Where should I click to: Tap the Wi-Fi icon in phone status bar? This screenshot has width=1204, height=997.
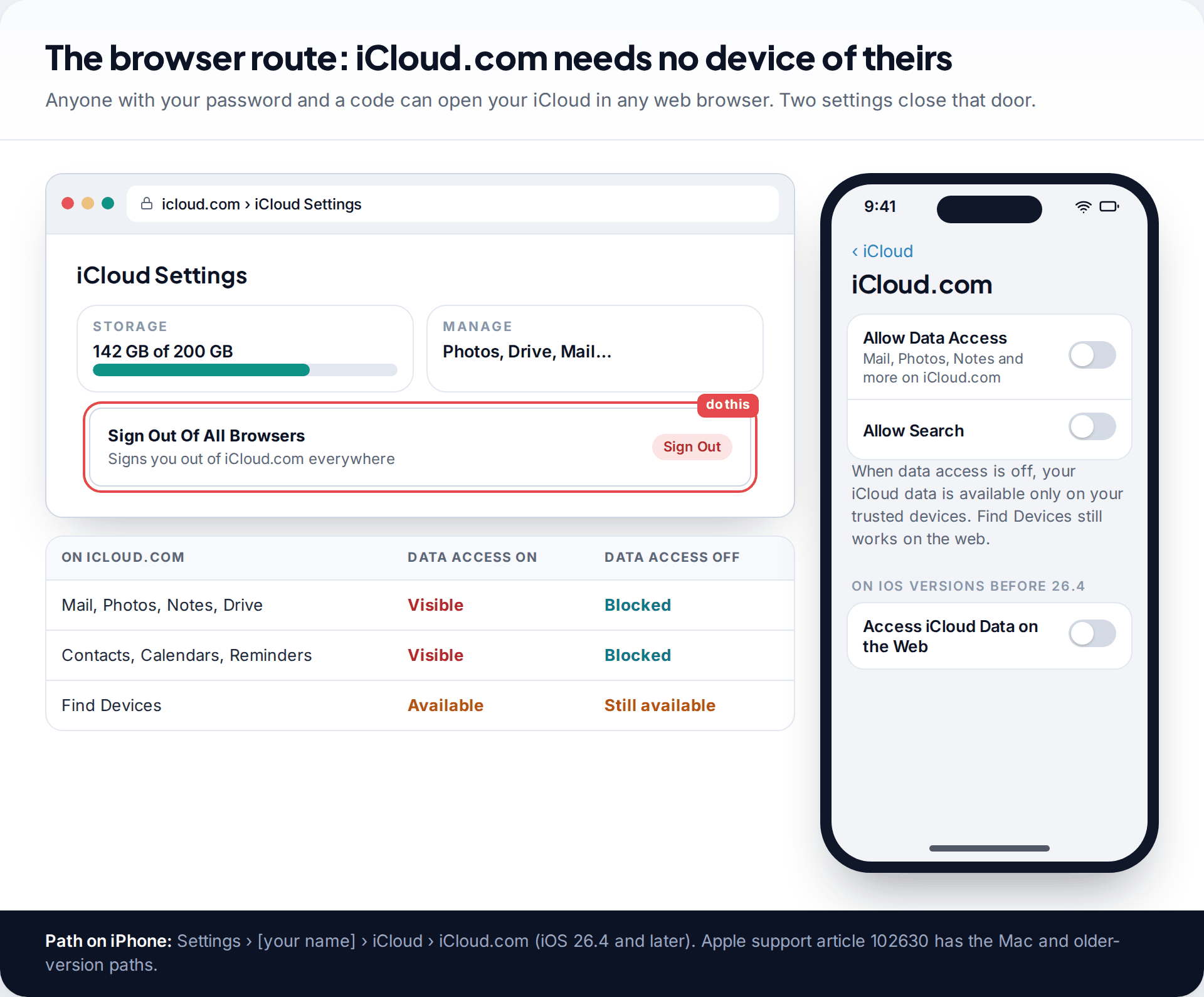coord(1083,206)
